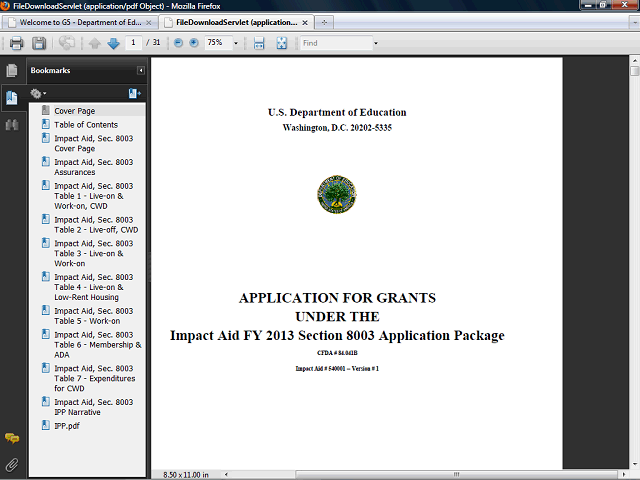Click the page number input field
This screenshot has width=640, height=480.
pyautogui.click(x=133, y=43)
